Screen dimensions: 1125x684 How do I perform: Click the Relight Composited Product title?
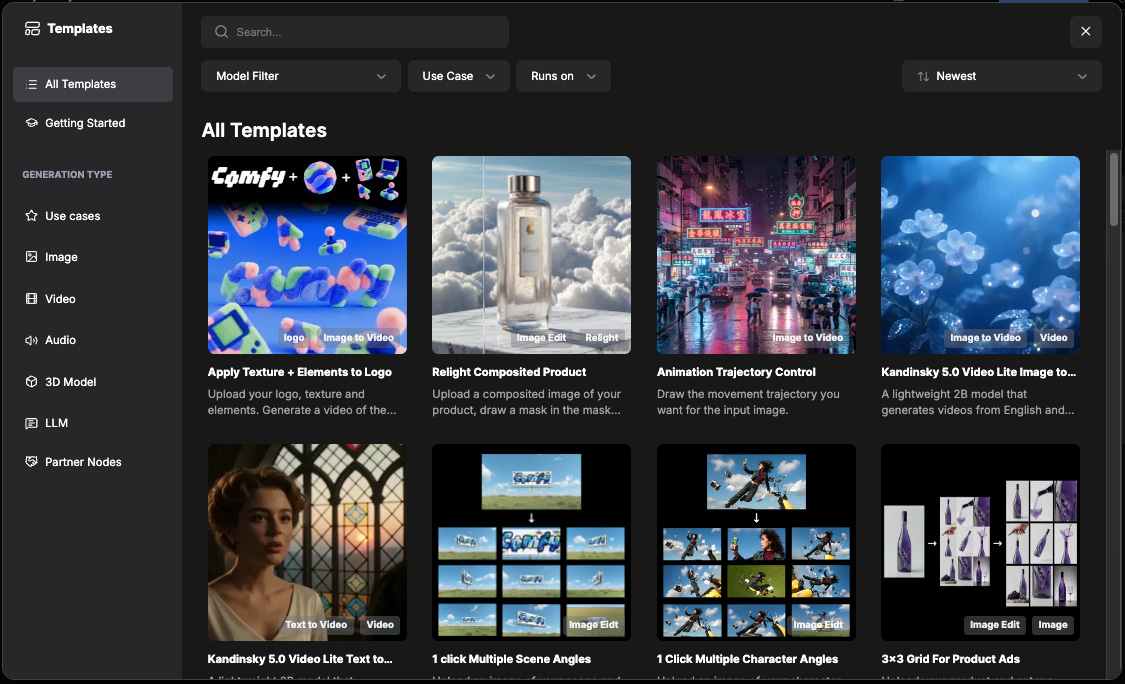(x=509, y=372)
